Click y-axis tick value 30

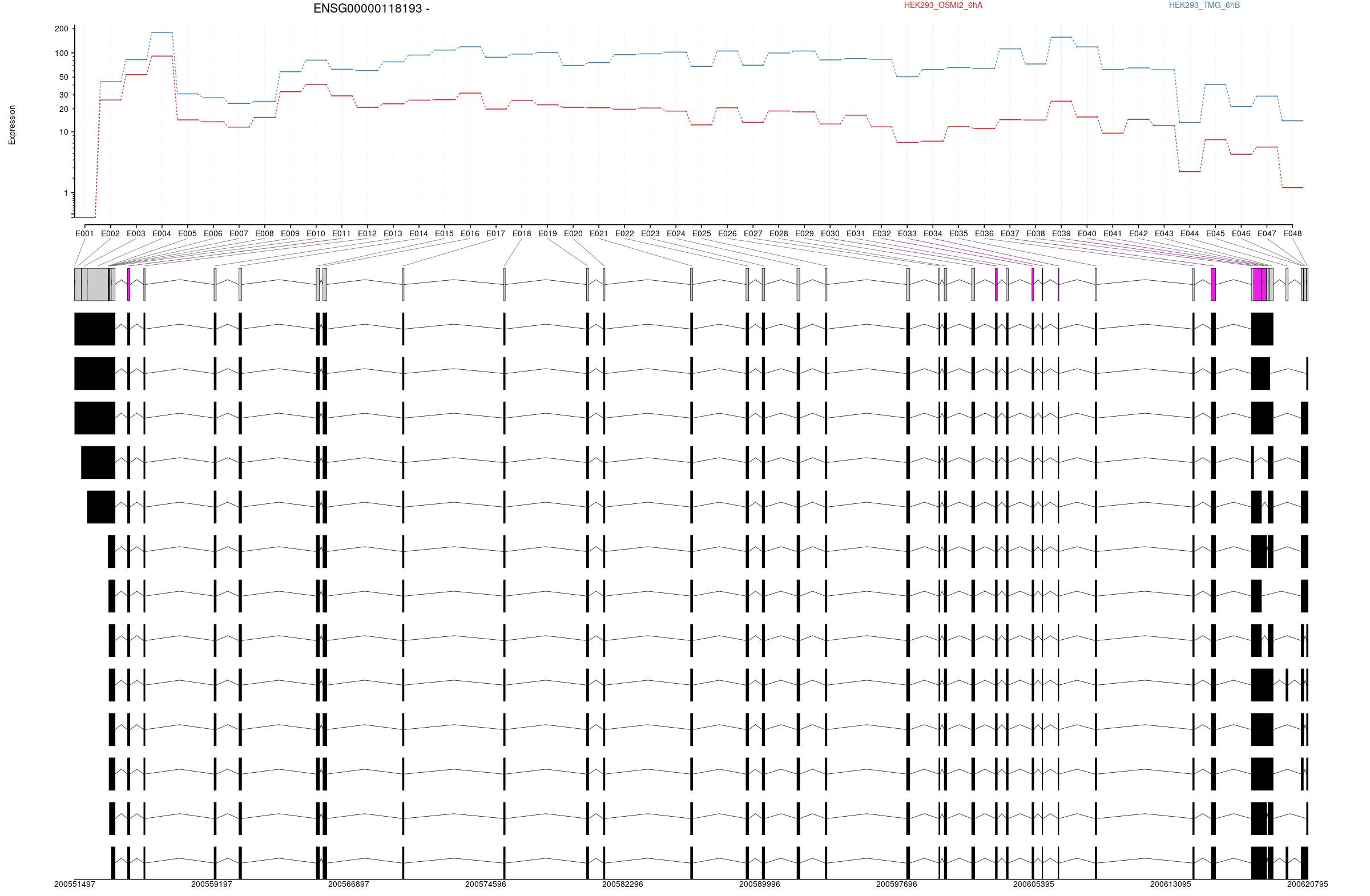click(x=64, y=95)
